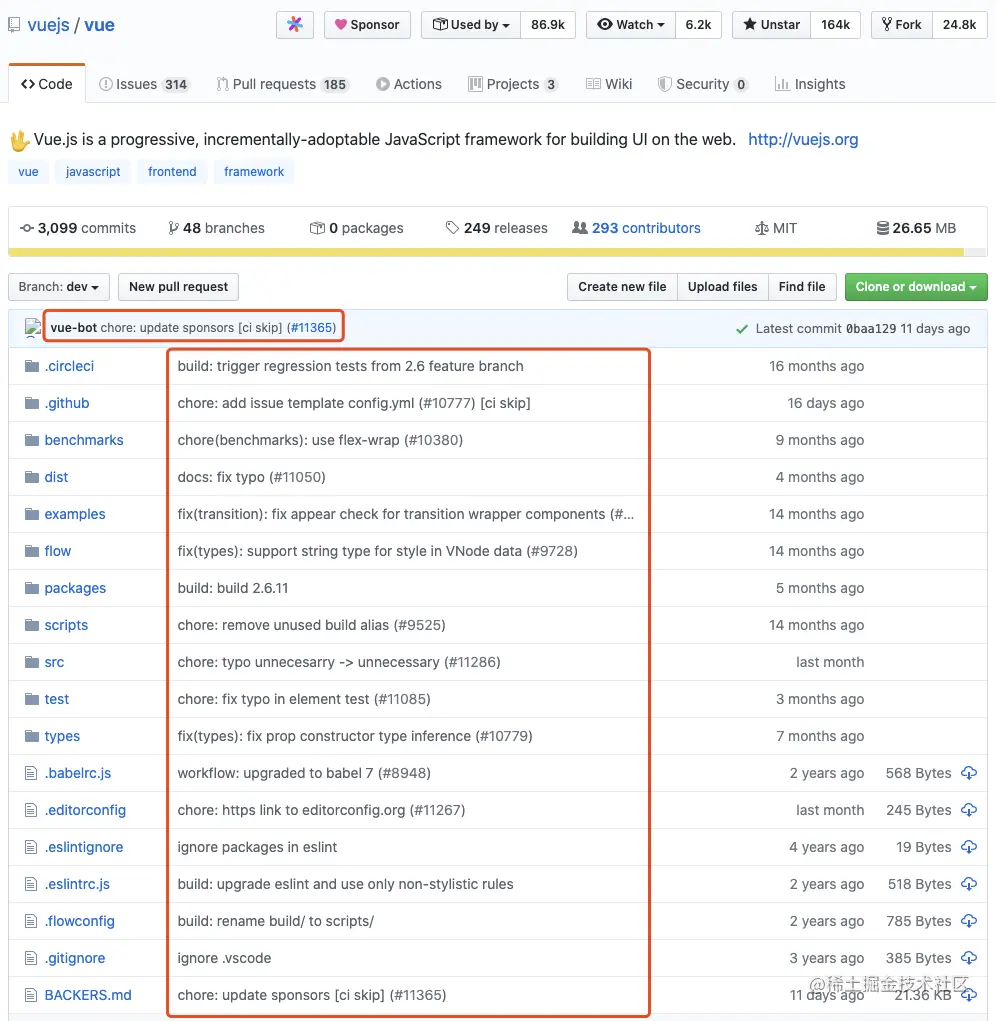Viewport: 996px width, 1021px height.
Task: Click the package icon beside 0 packages
Action: [317, 228]
